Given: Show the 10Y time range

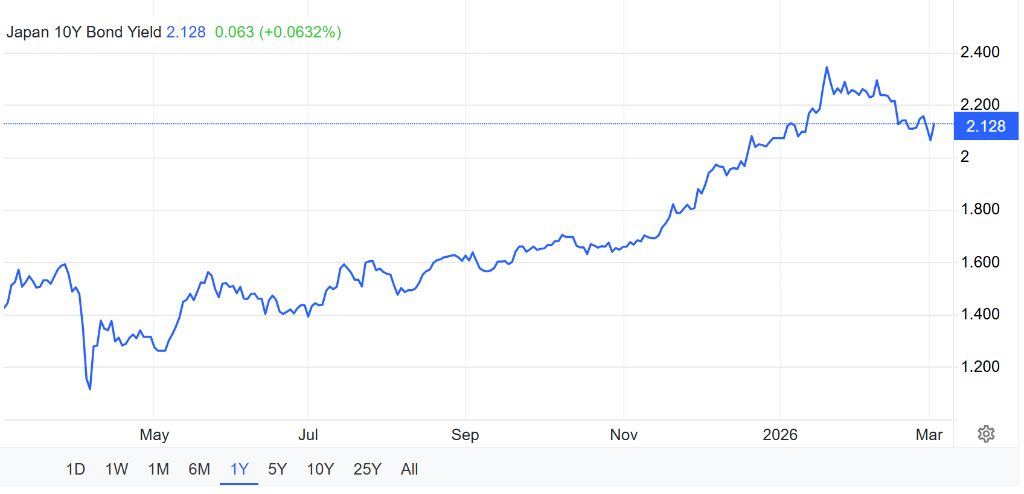Looking at the screenshot, I should click(320, 469).
